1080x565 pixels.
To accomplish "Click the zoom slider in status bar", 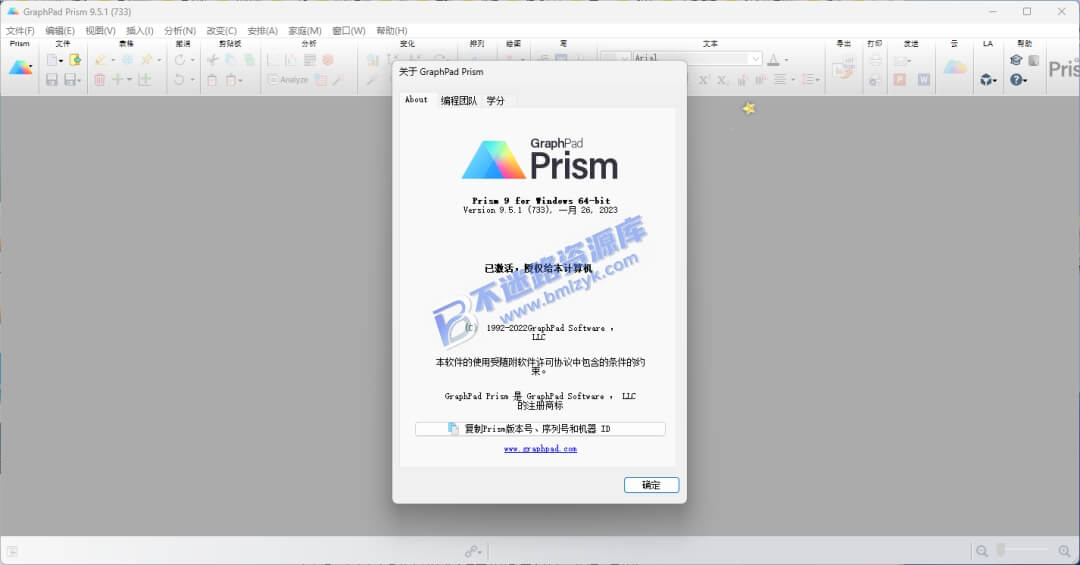I will pos(1024,550).
